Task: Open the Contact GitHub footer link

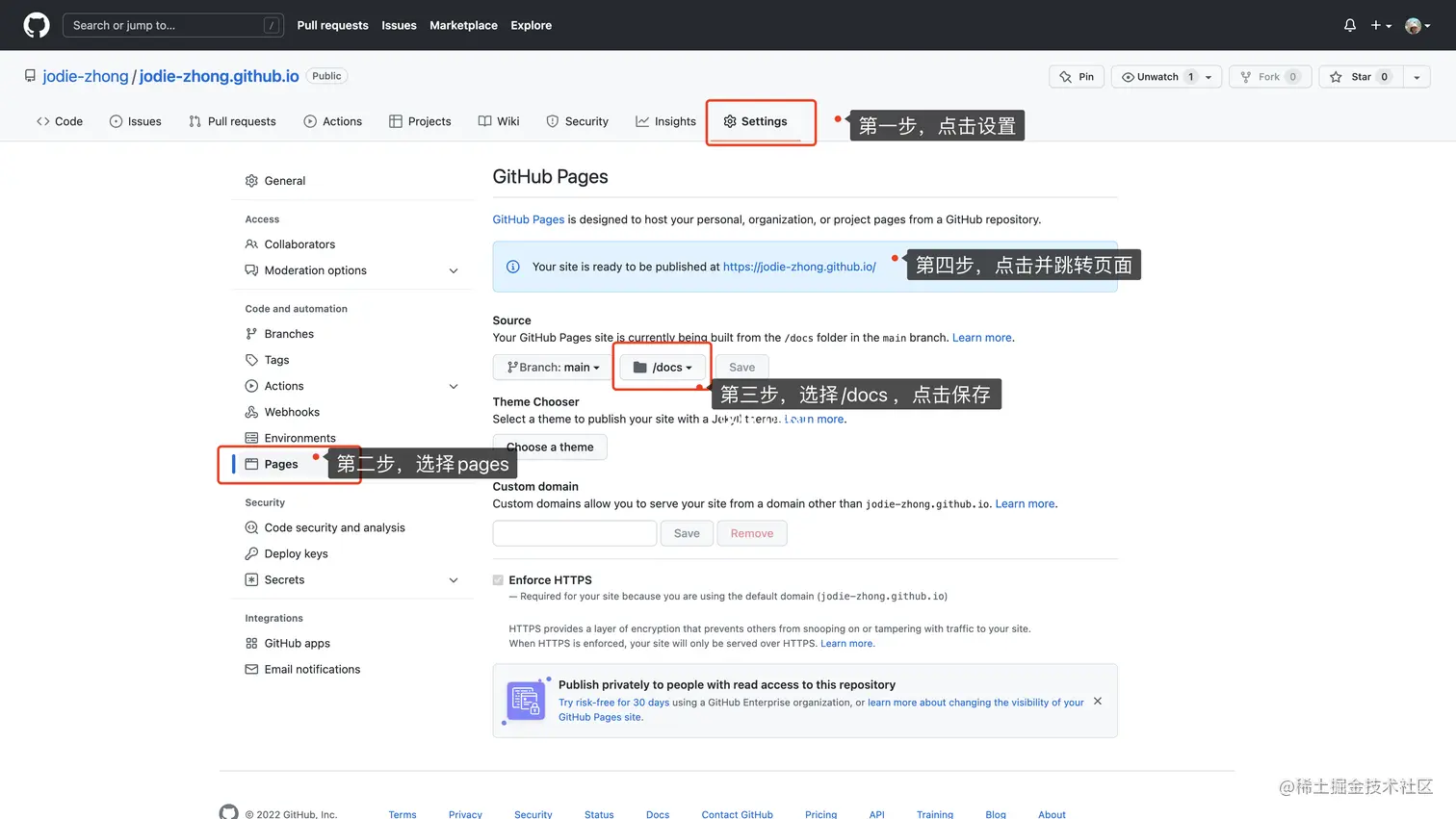Action: coord(738,814)
